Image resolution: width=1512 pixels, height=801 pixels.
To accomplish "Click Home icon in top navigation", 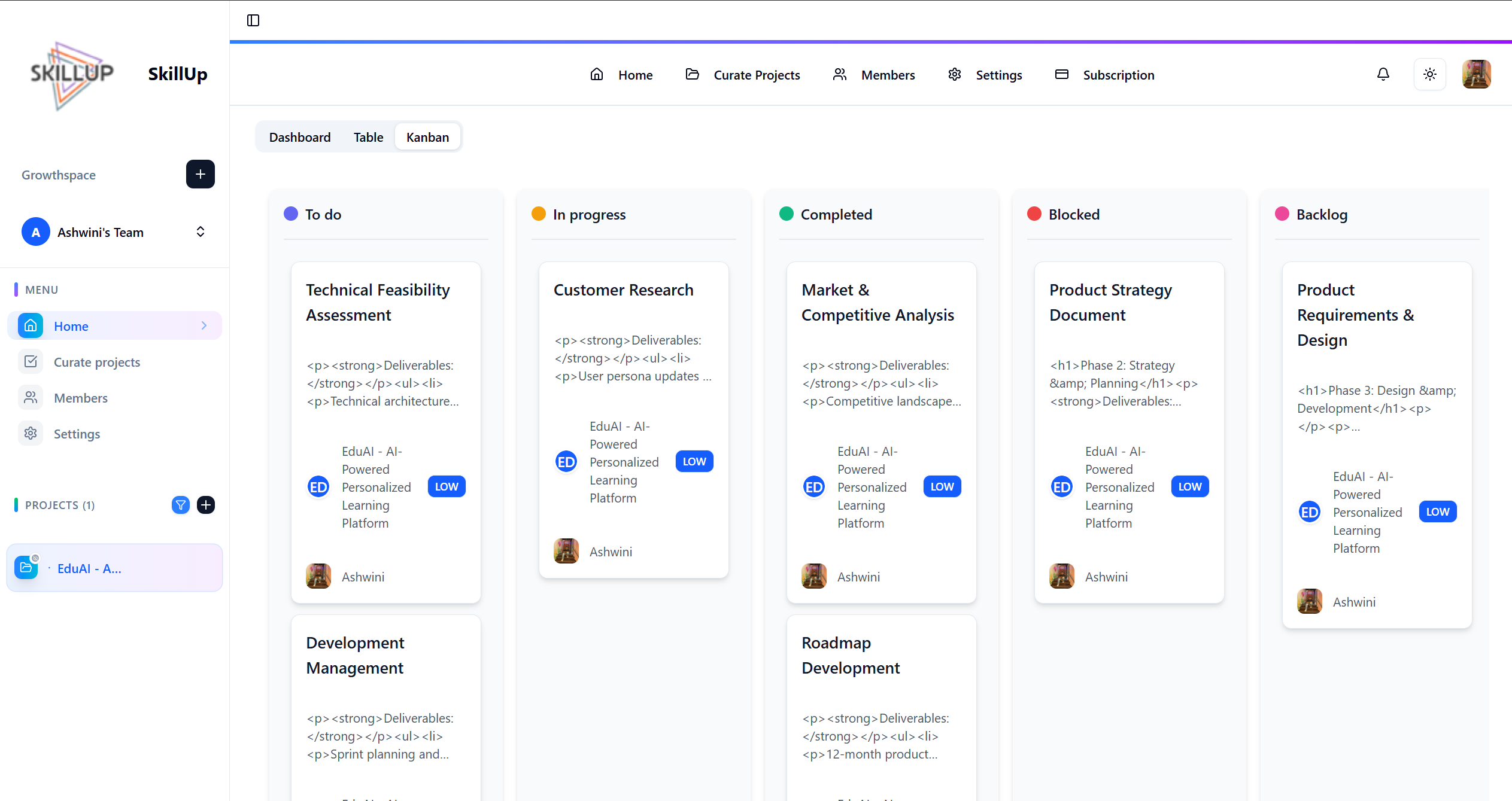I will tap(596, 74).
